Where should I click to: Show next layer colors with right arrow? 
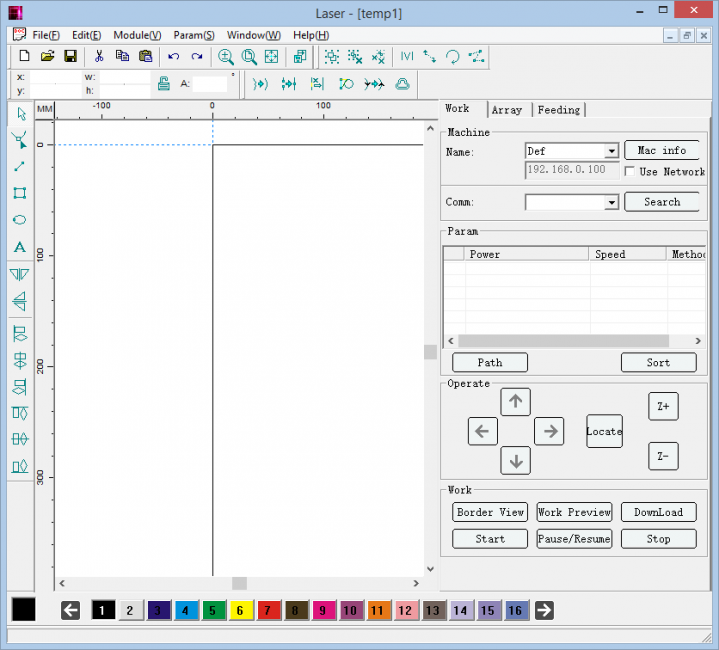pos(544,610)
